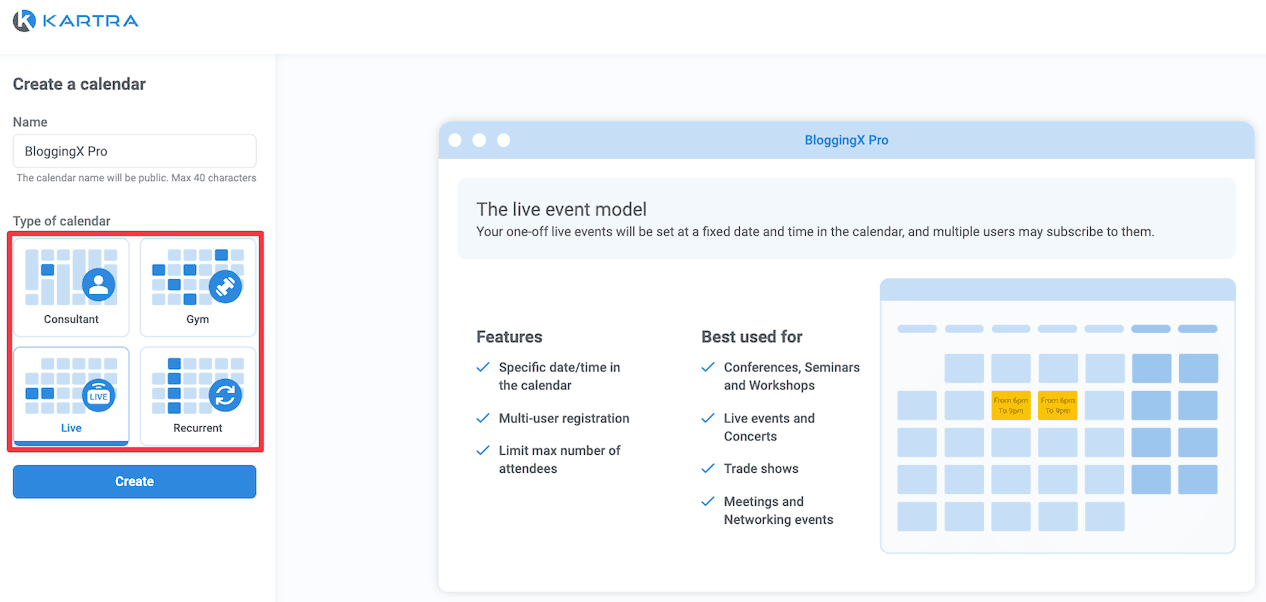Click the preview calendar header bar
Viewport: 1266px width, 602px height.
[x=1058, y=290]
